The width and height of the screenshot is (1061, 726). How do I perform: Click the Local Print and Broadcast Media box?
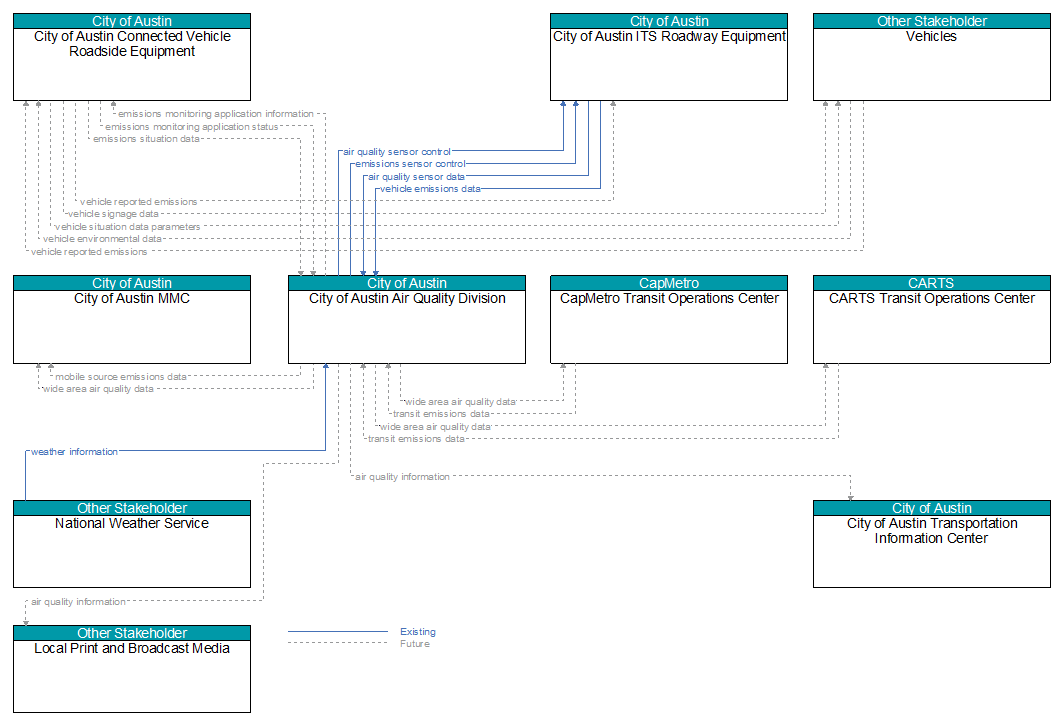tap(132, 669)
